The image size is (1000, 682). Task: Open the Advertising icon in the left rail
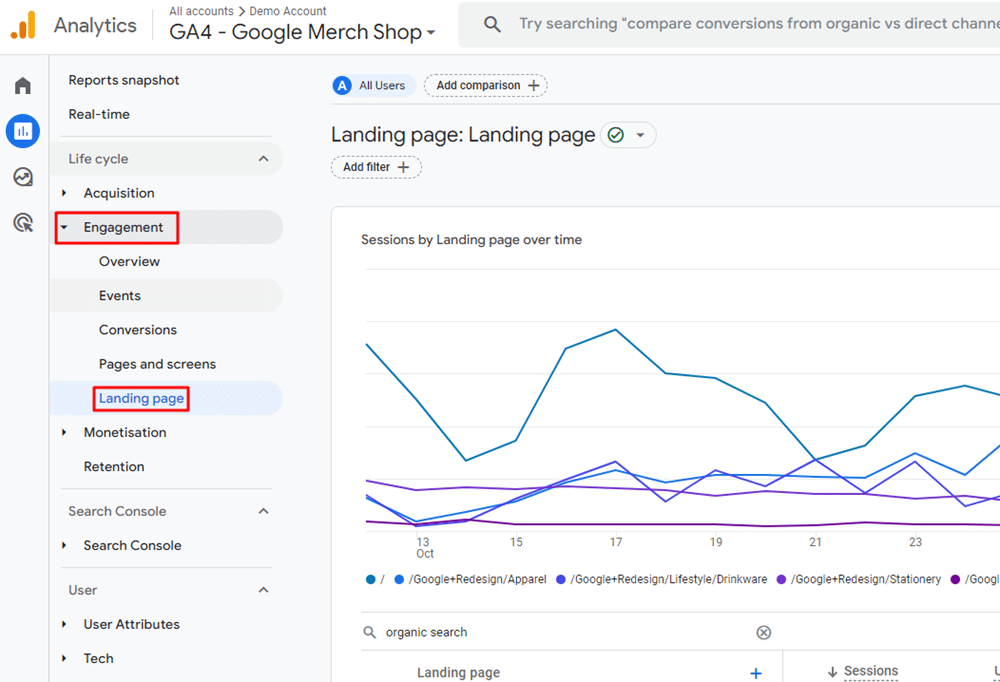[x=22, y=223]
